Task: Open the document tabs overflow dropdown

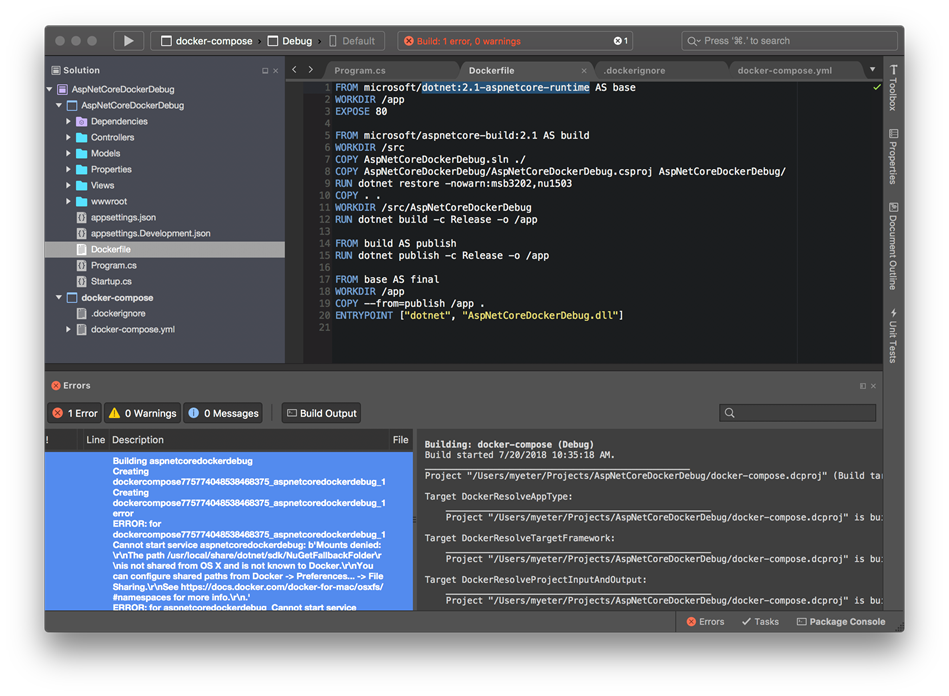Action: (872, 70)
